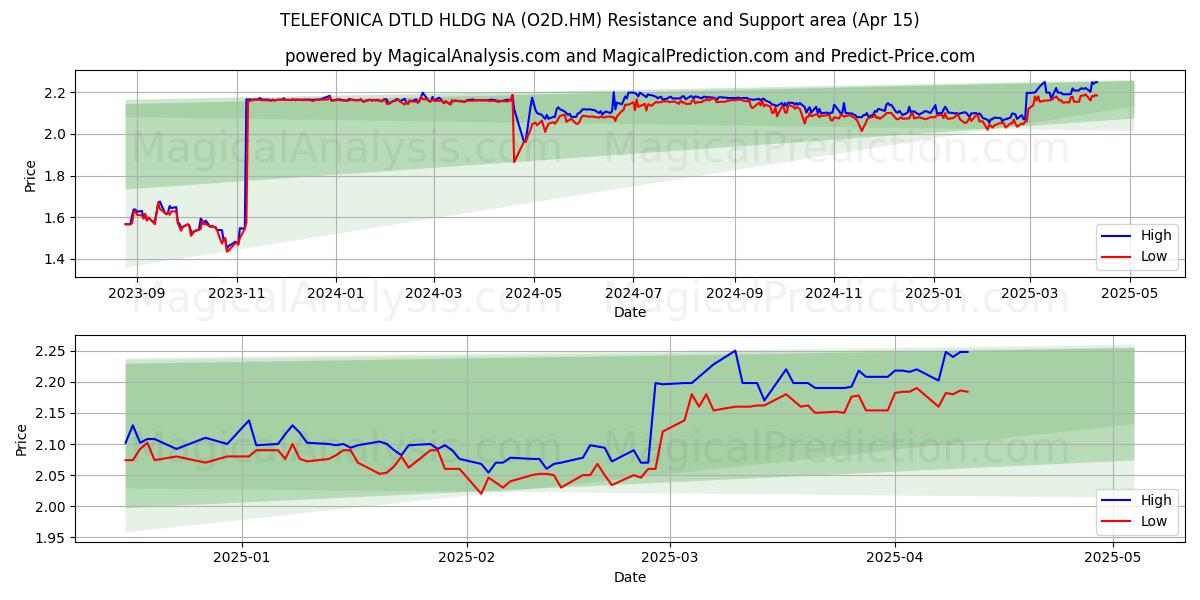Click the '2.15' price tick on lower chart
This screenshot has height=600, width=1200.
coord(51,413)
